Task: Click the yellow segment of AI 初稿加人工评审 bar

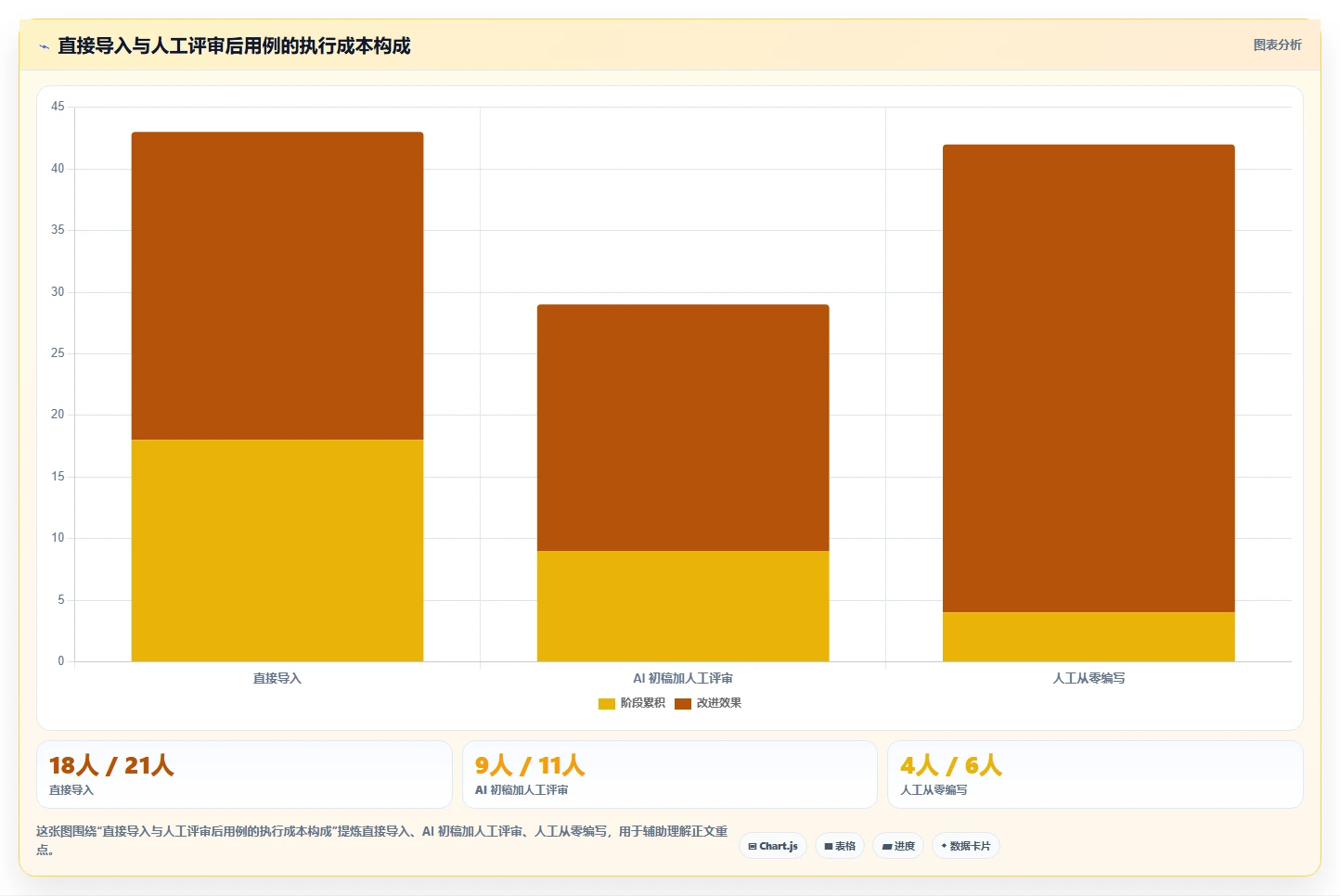Action: (x=683, y=607)
